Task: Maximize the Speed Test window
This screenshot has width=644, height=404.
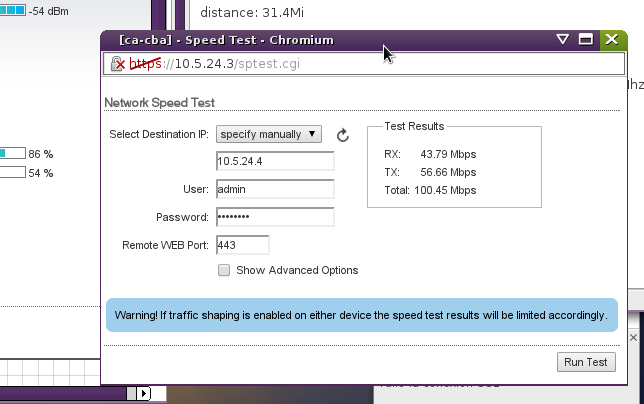Action: tap(587, 40)
